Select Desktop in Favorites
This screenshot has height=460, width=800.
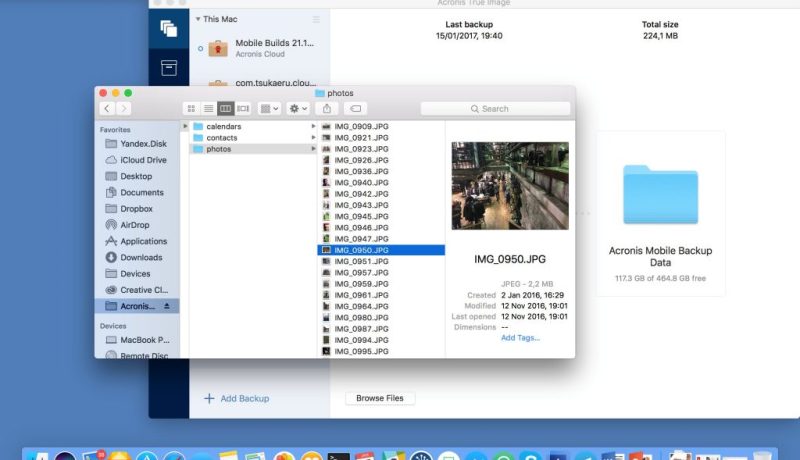(x=136, y=176)
